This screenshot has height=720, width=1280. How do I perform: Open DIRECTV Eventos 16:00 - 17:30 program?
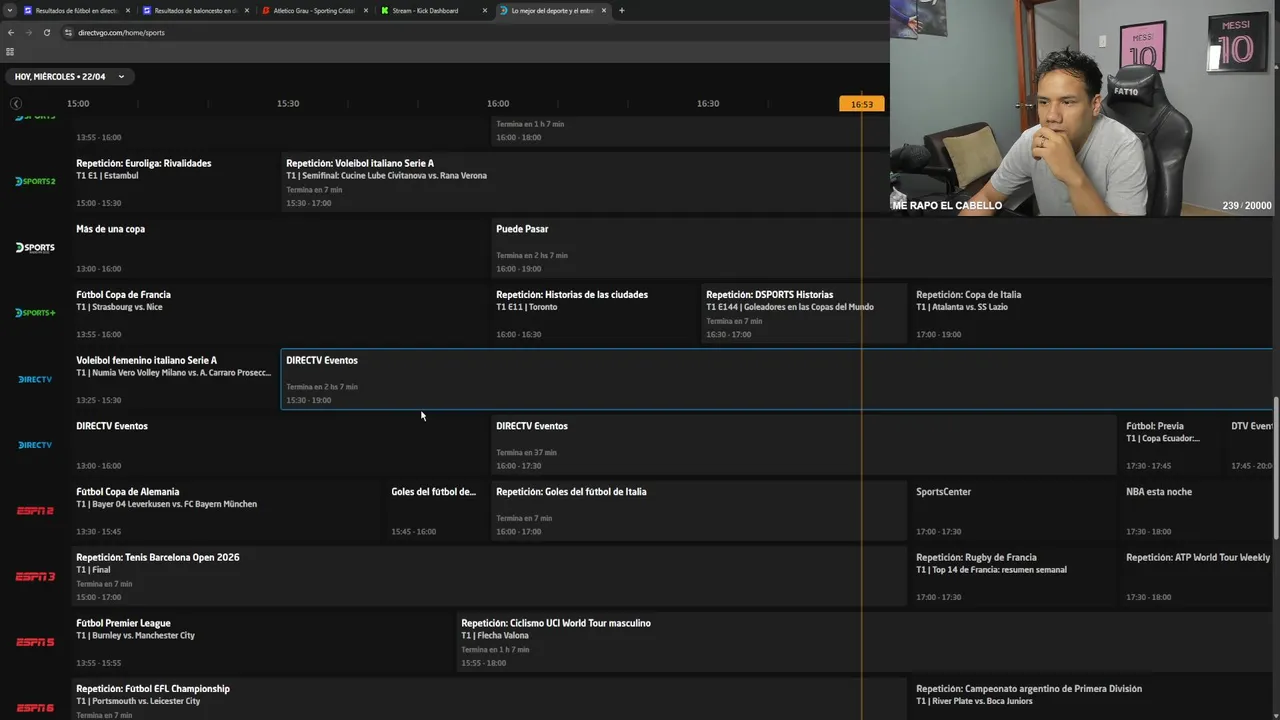point(804,446)
